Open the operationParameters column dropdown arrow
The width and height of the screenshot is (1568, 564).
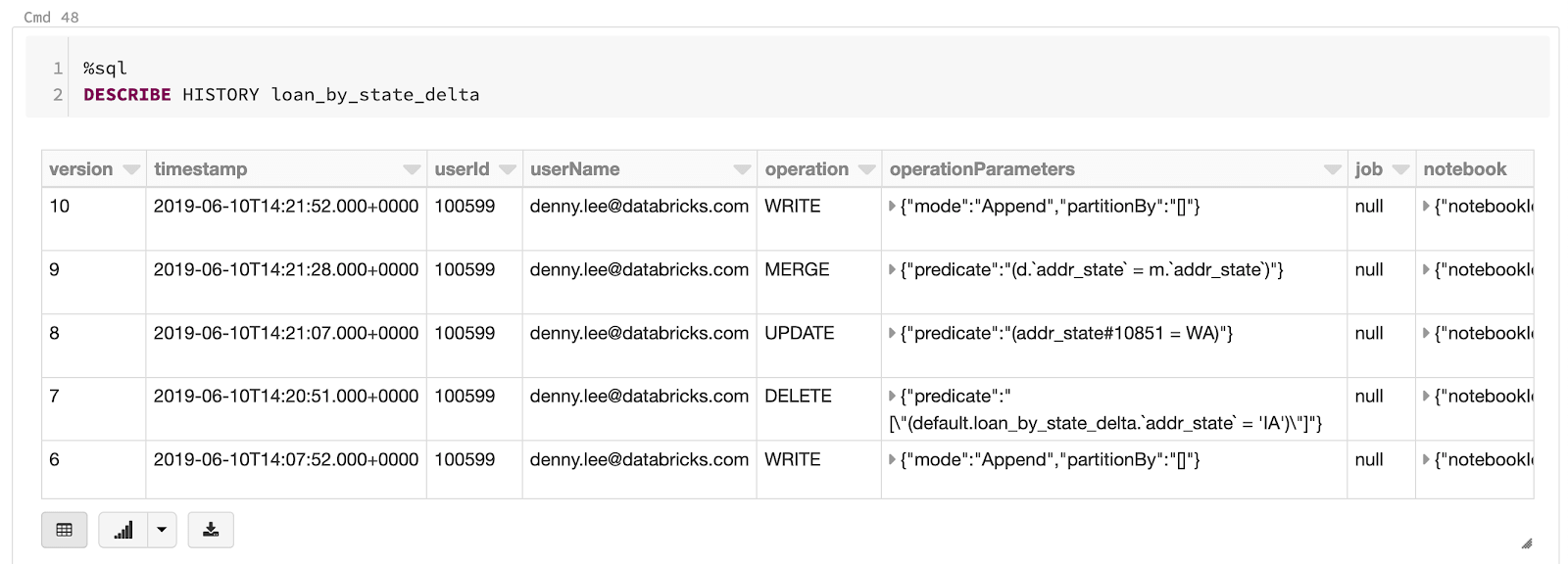(x=1332, y=169)
